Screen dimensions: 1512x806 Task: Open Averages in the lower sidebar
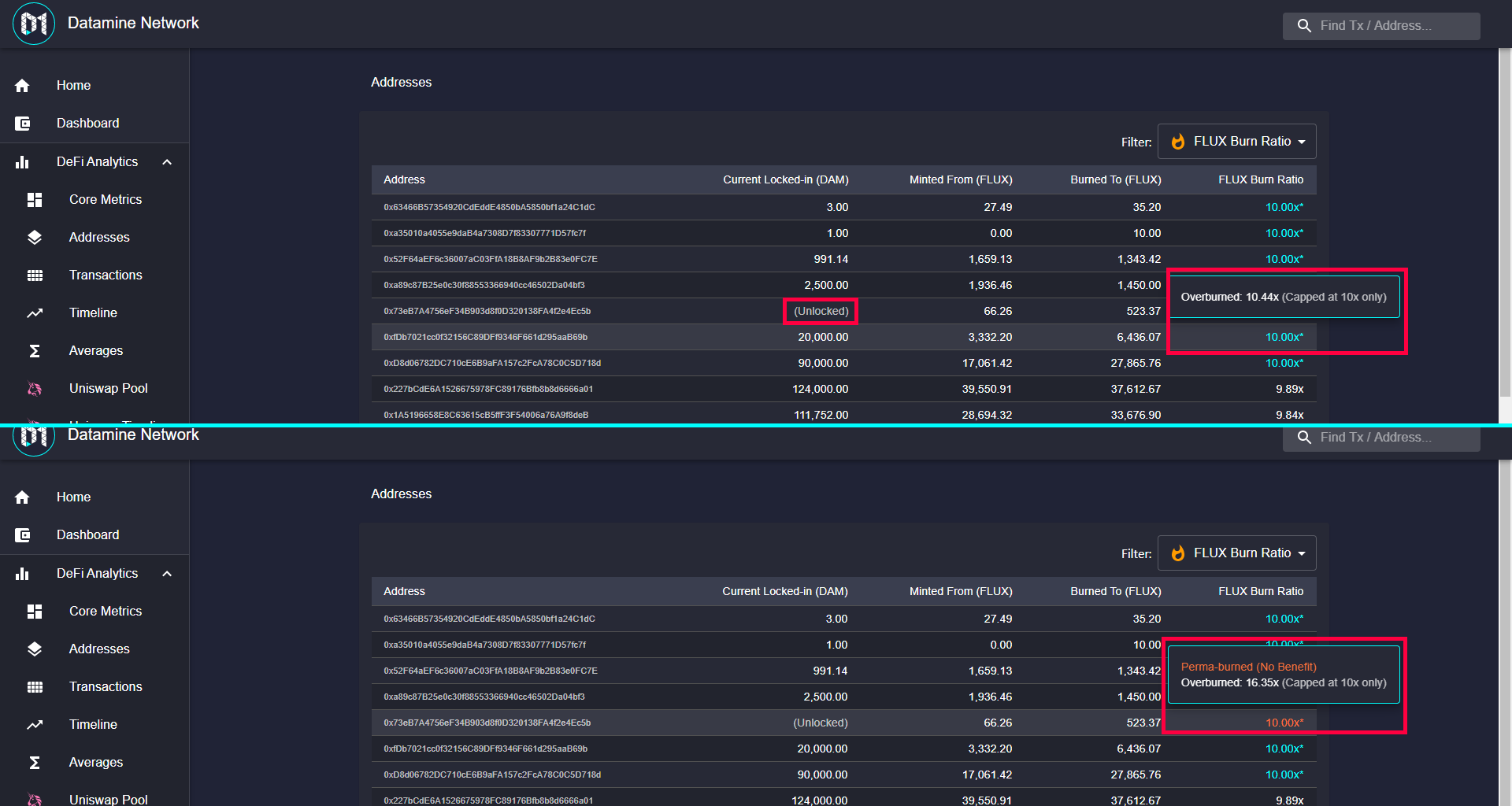[x=94, y=763]
